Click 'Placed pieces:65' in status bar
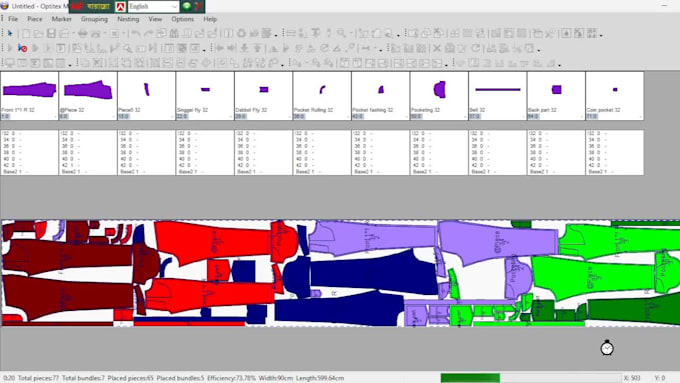680x383 pixels. (x=130, y=378)
